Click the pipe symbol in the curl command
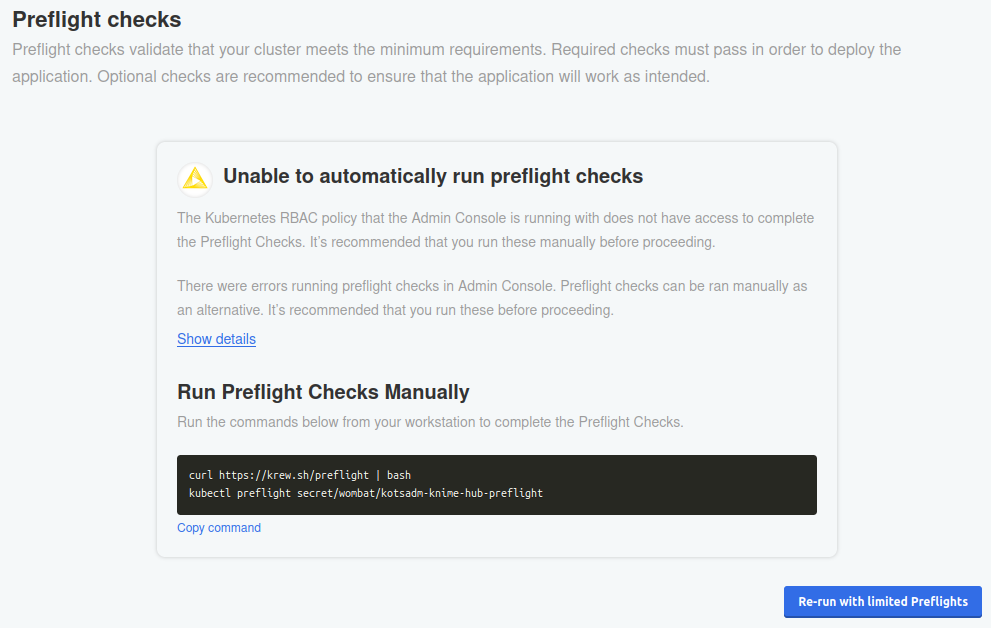 pyautogui.click(x=378, y=475)
